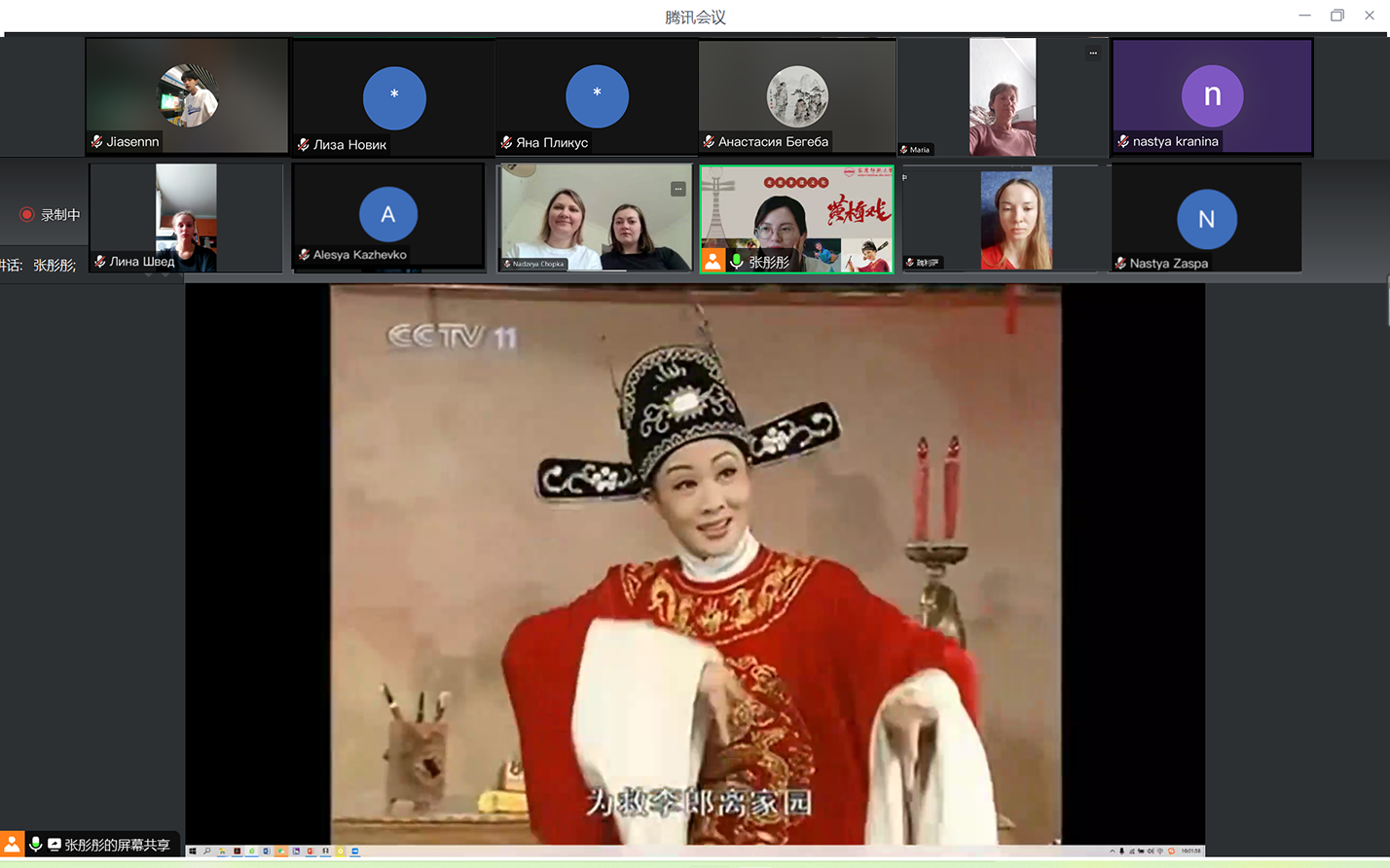Click the scrollbar on the right edge
The image size is (1390, 868).
1387,302
